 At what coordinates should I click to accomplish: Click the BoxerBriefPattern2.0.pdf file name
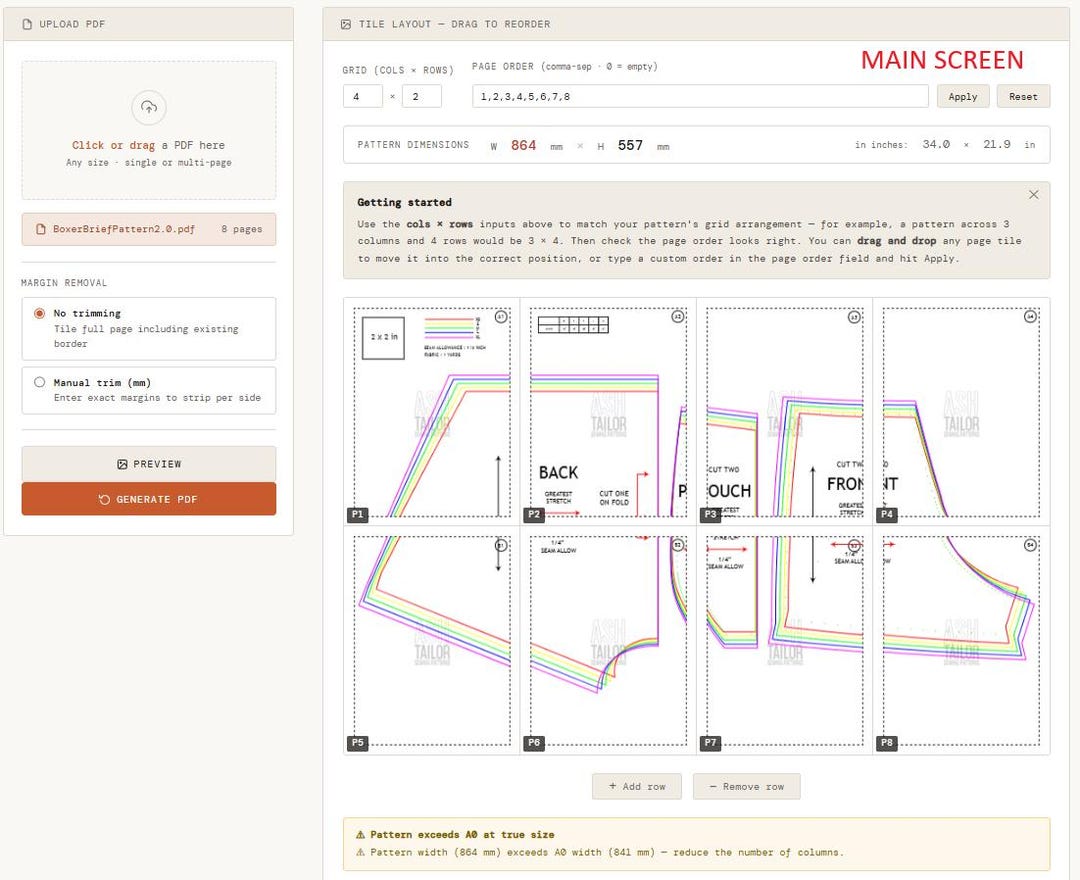[x=124, y=229]
